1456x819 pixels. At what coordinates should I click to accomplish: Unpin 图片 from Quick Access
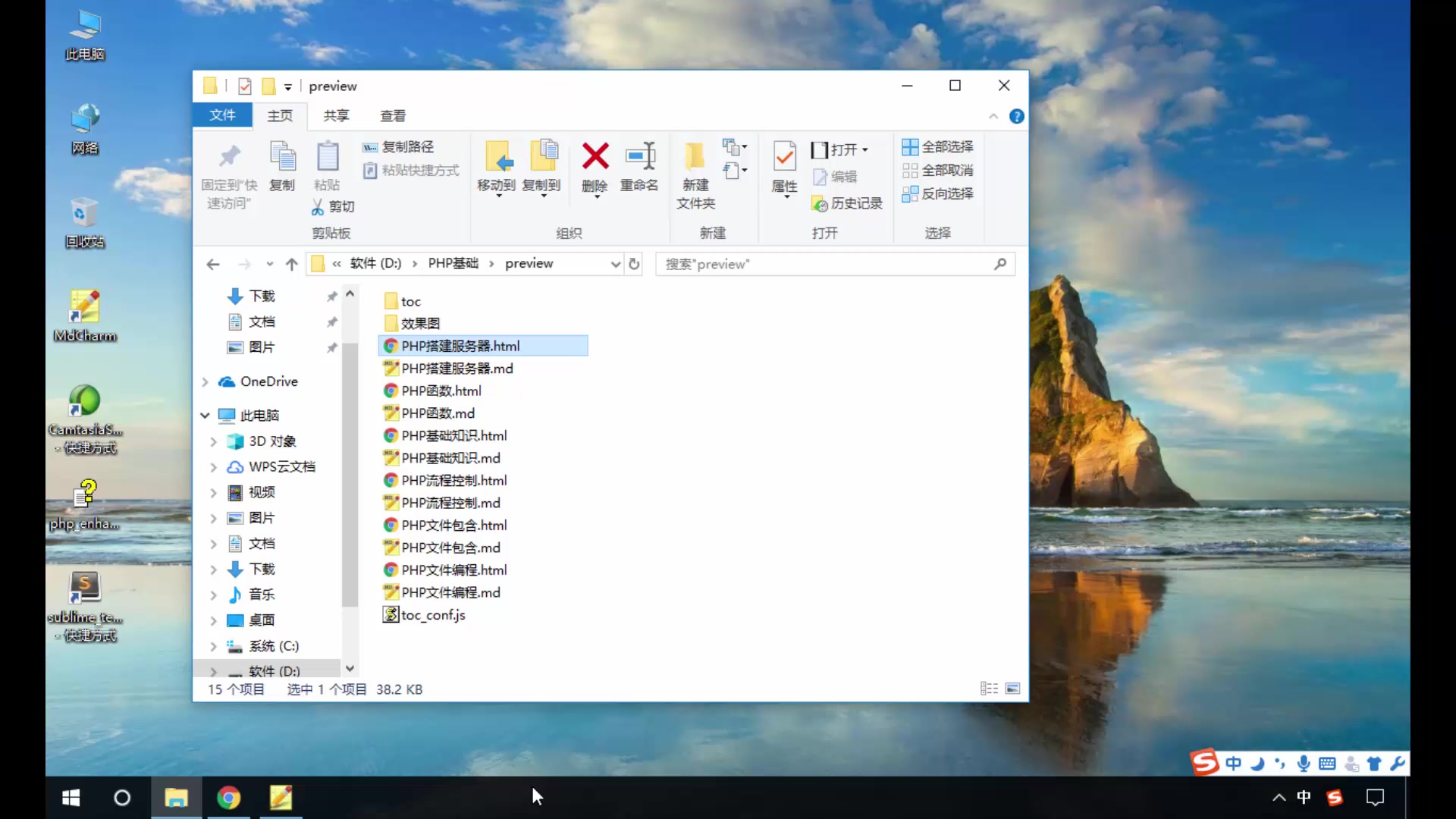331,347
